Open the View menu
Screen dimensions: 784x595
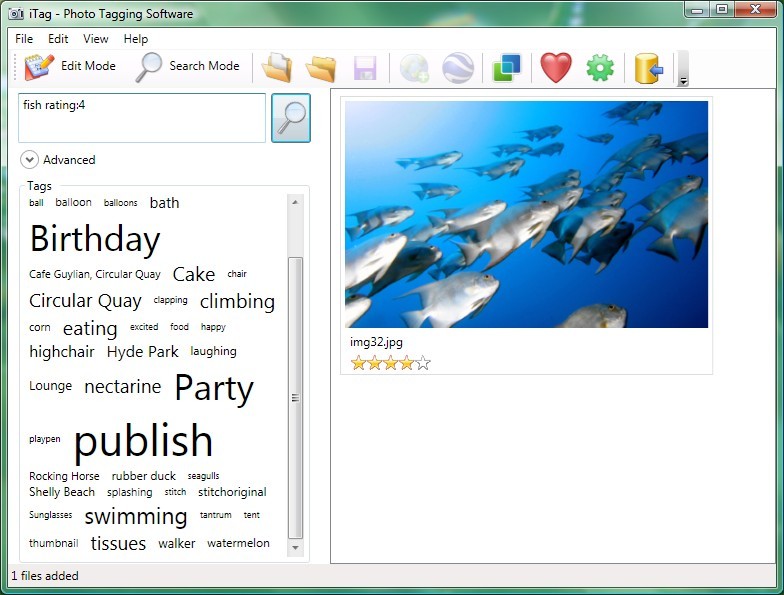point(96,39)
